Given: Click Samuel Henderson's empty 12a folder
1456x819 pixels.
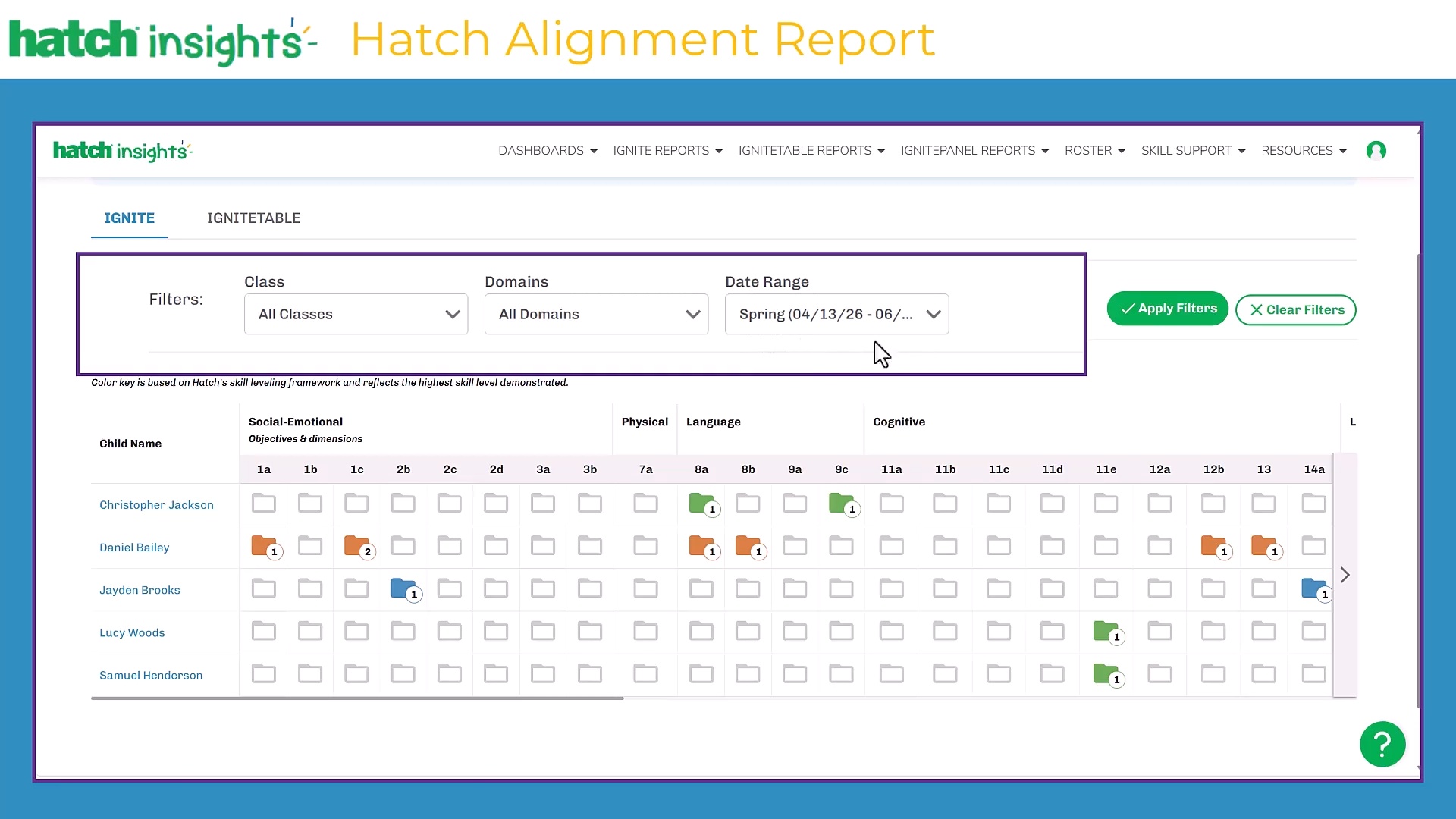Looking at the screenshot, I should coord(1160,673).
